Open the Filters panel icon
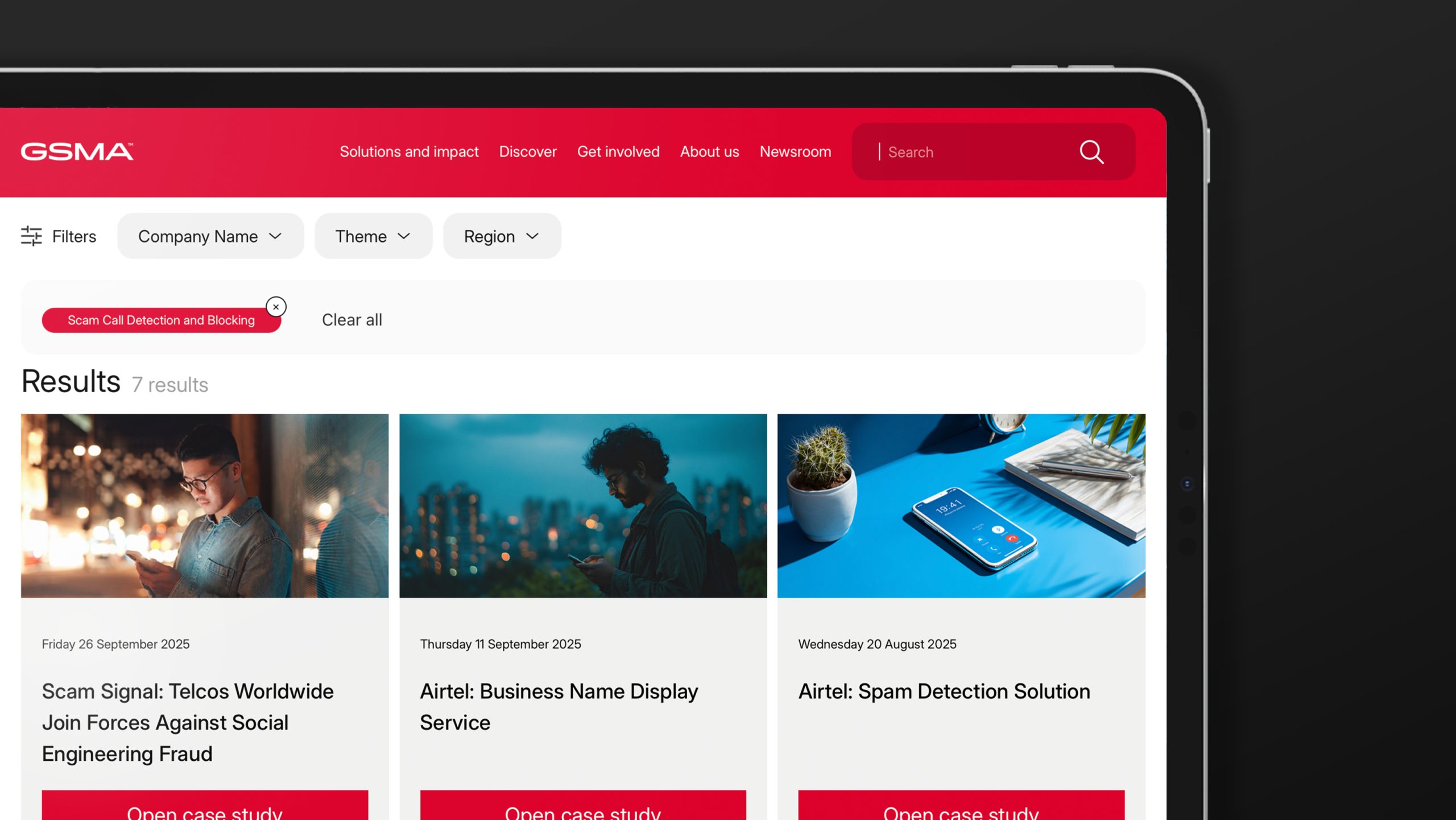This screenshot has height=820, width=1456. (x=31, y=236)
